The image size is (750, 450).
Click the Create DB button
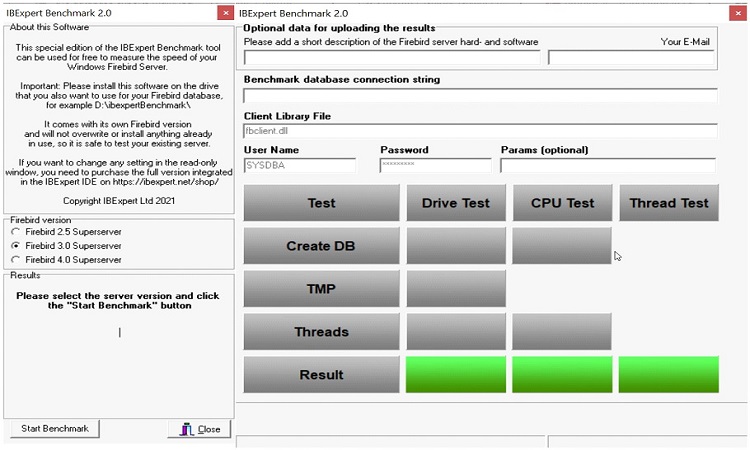tap(321, 246)
